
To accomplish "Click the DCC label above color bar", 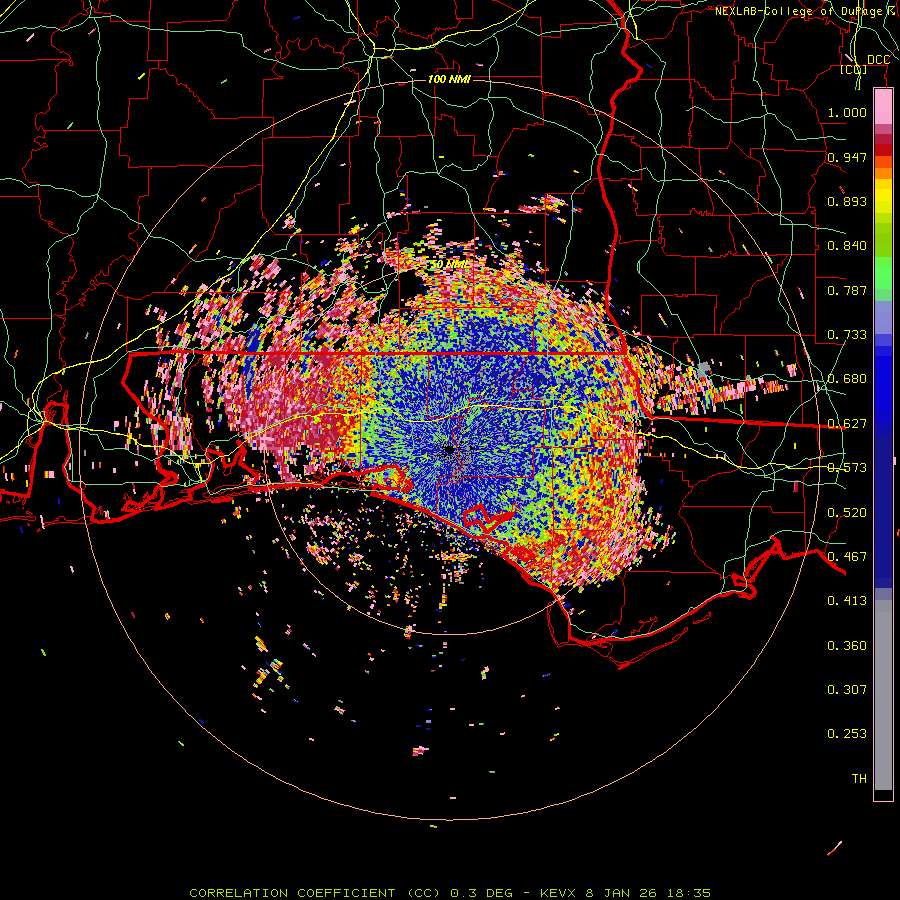I will pyautogui.click(x=878, y=60).
